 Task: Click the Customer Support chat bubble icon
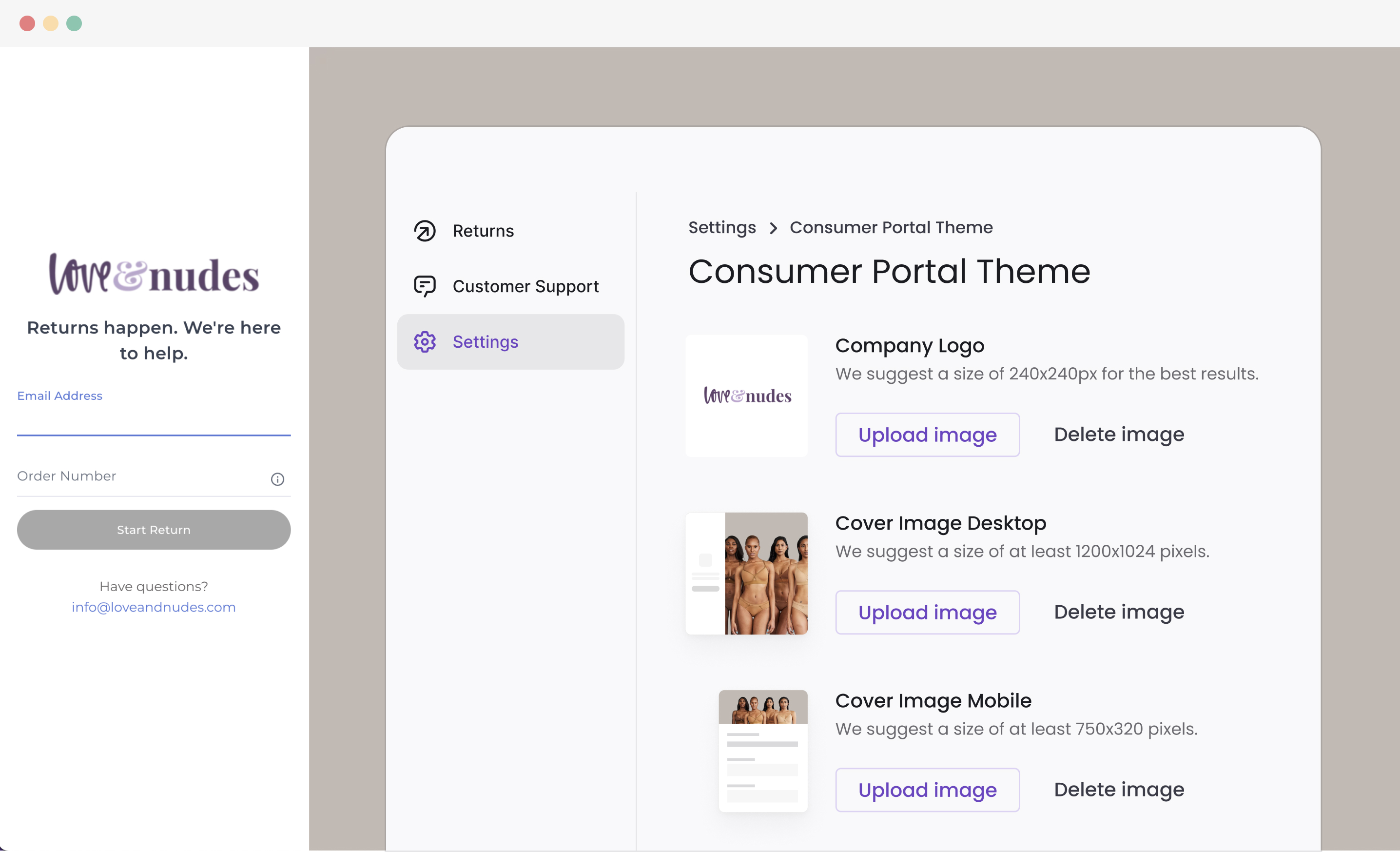[x=425, y=286]
